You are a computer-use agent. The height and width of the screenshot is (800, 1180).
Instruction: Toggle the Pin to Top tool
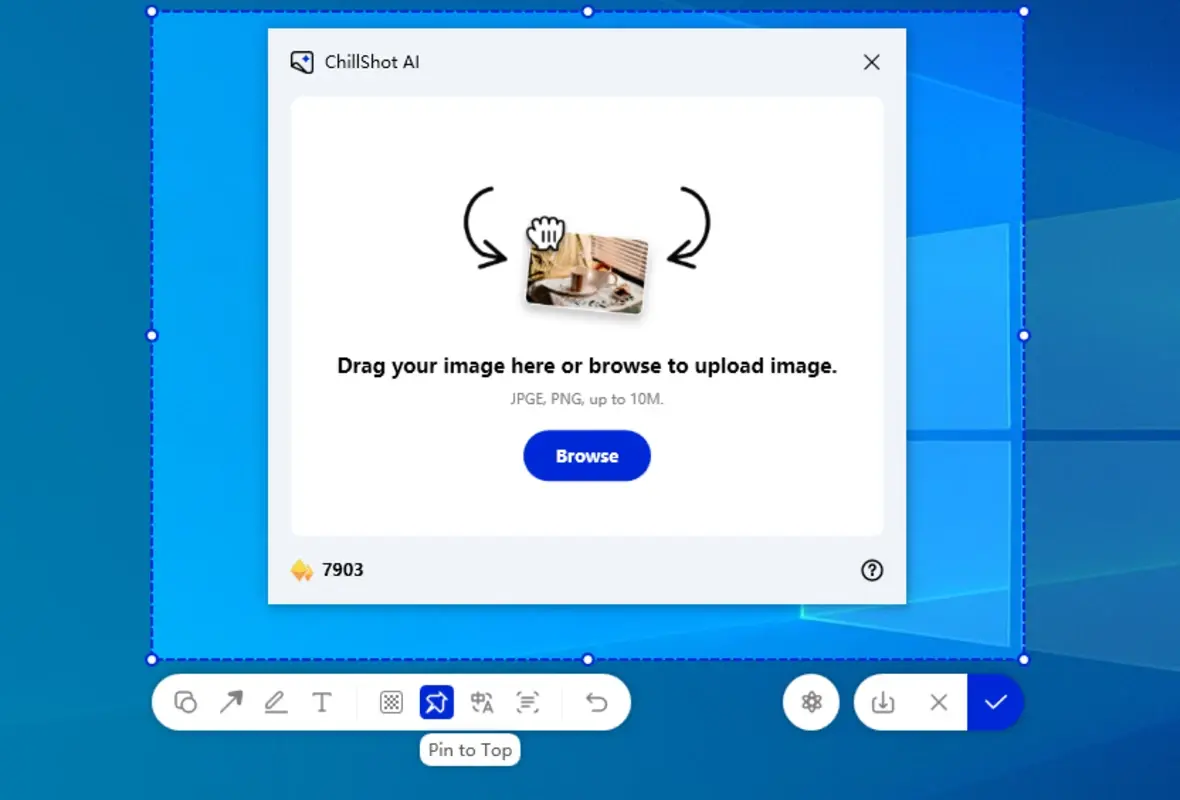pyautogui.click(x=436, y=702)
